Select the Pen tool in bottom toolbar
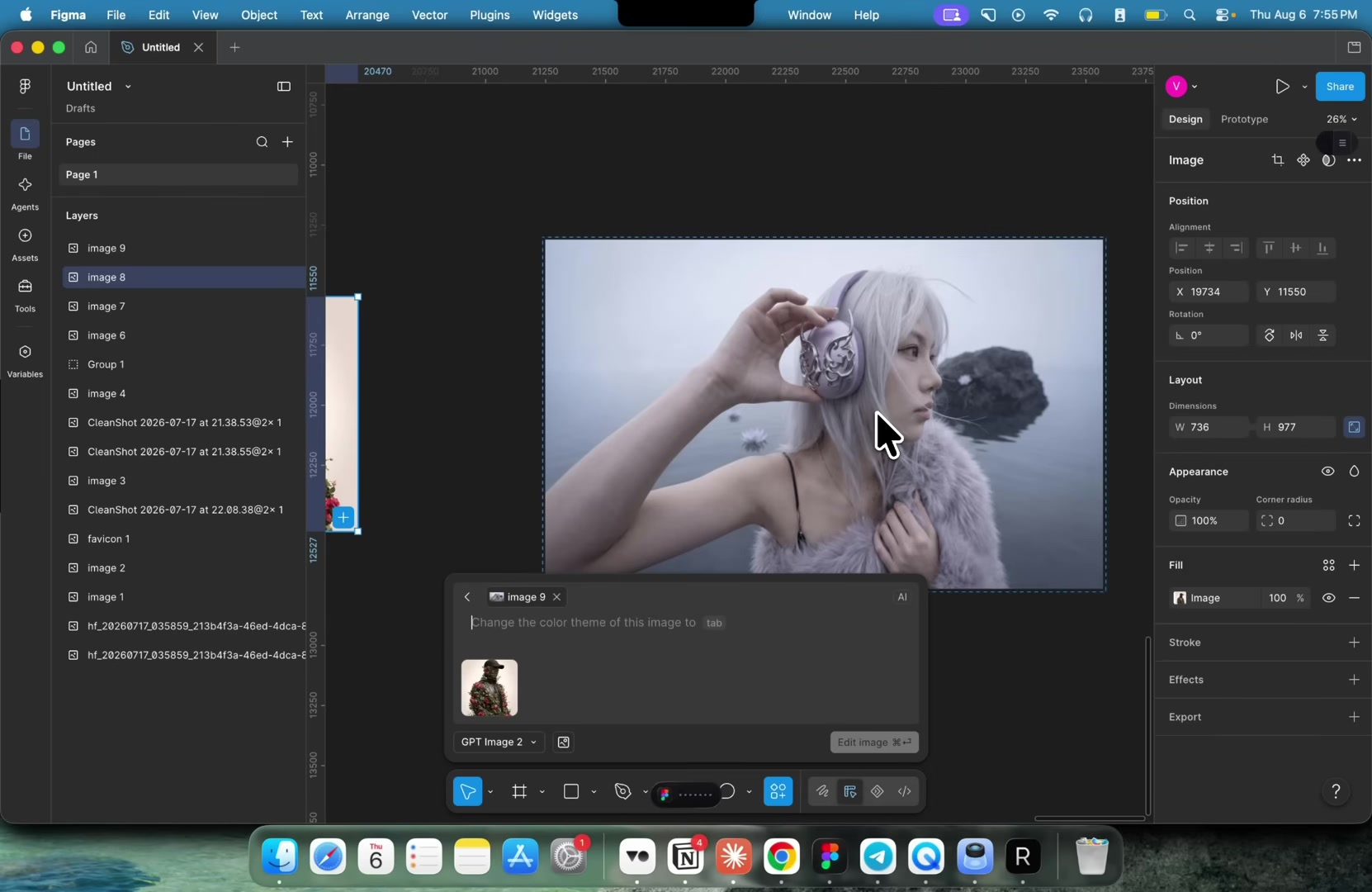The image size is (1372, 892). pyautogui.click(x=623, y=791)
